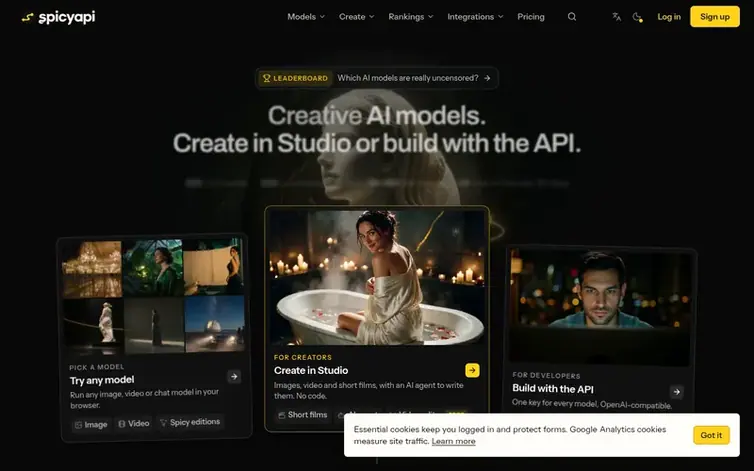The image size is (754, 471).
Task: Open the chandelier thumbnail in model grid
Action: tap(92, 269)
